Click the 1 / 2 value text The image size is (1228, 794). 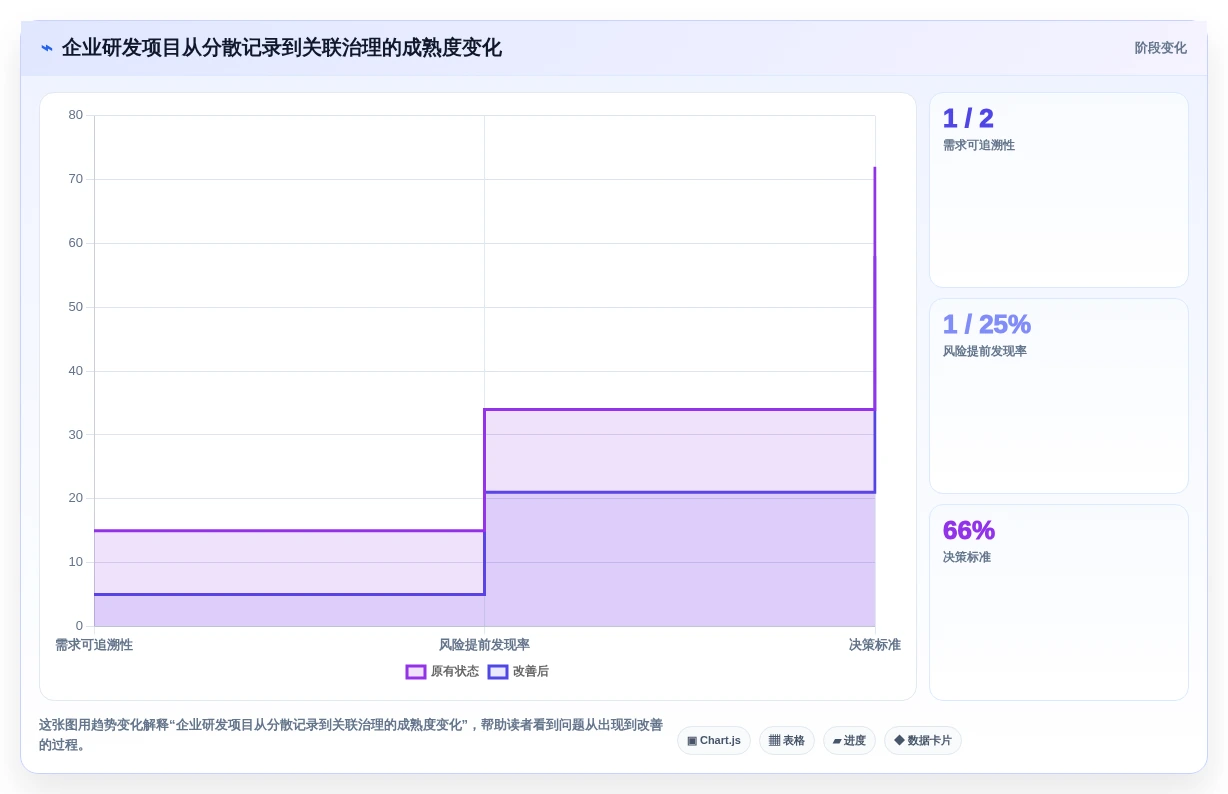tap(968, 119)
